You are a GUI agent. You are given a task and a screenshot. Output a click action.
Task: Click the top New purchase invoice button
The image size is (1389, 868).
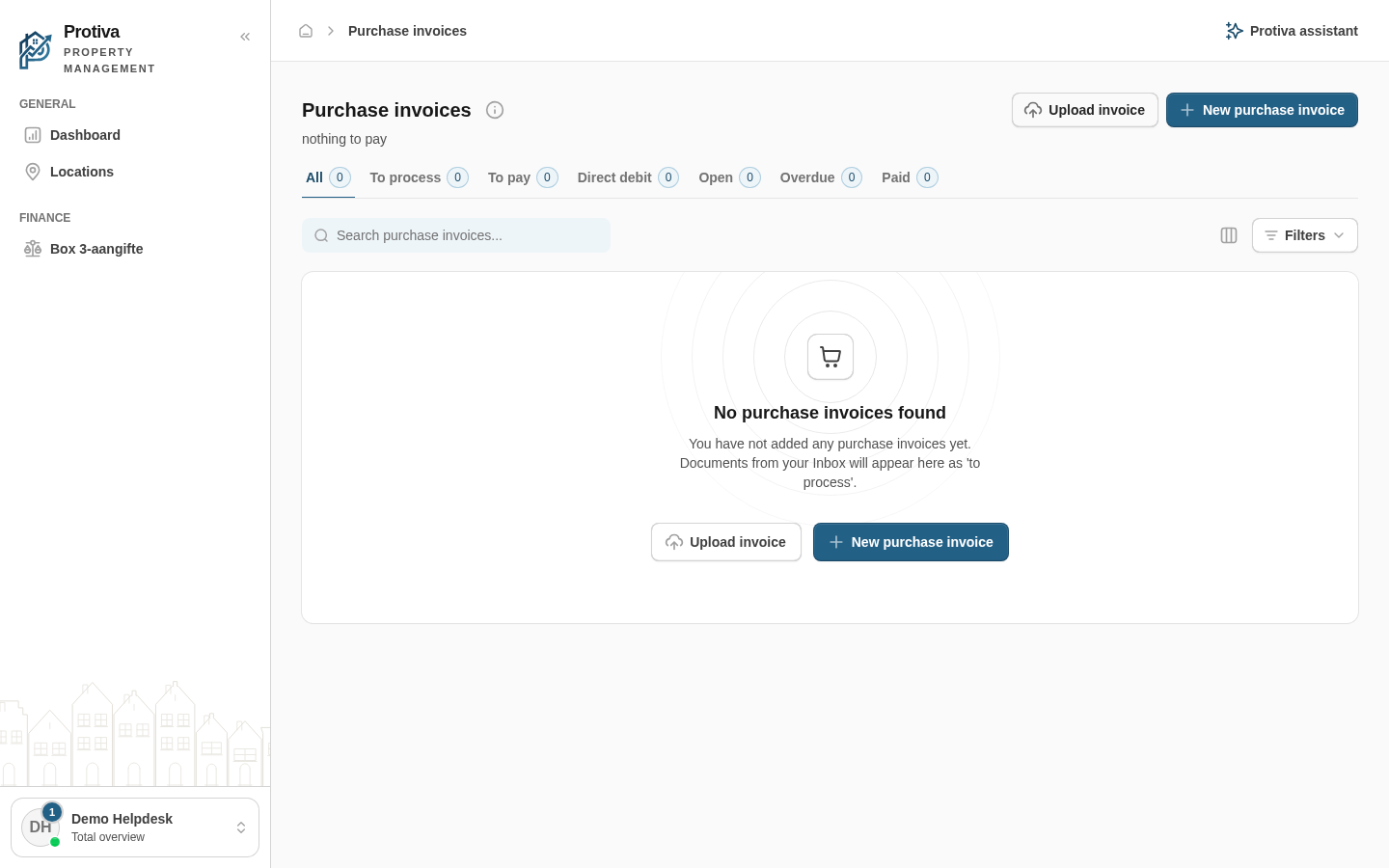(x=1262, y=110)
